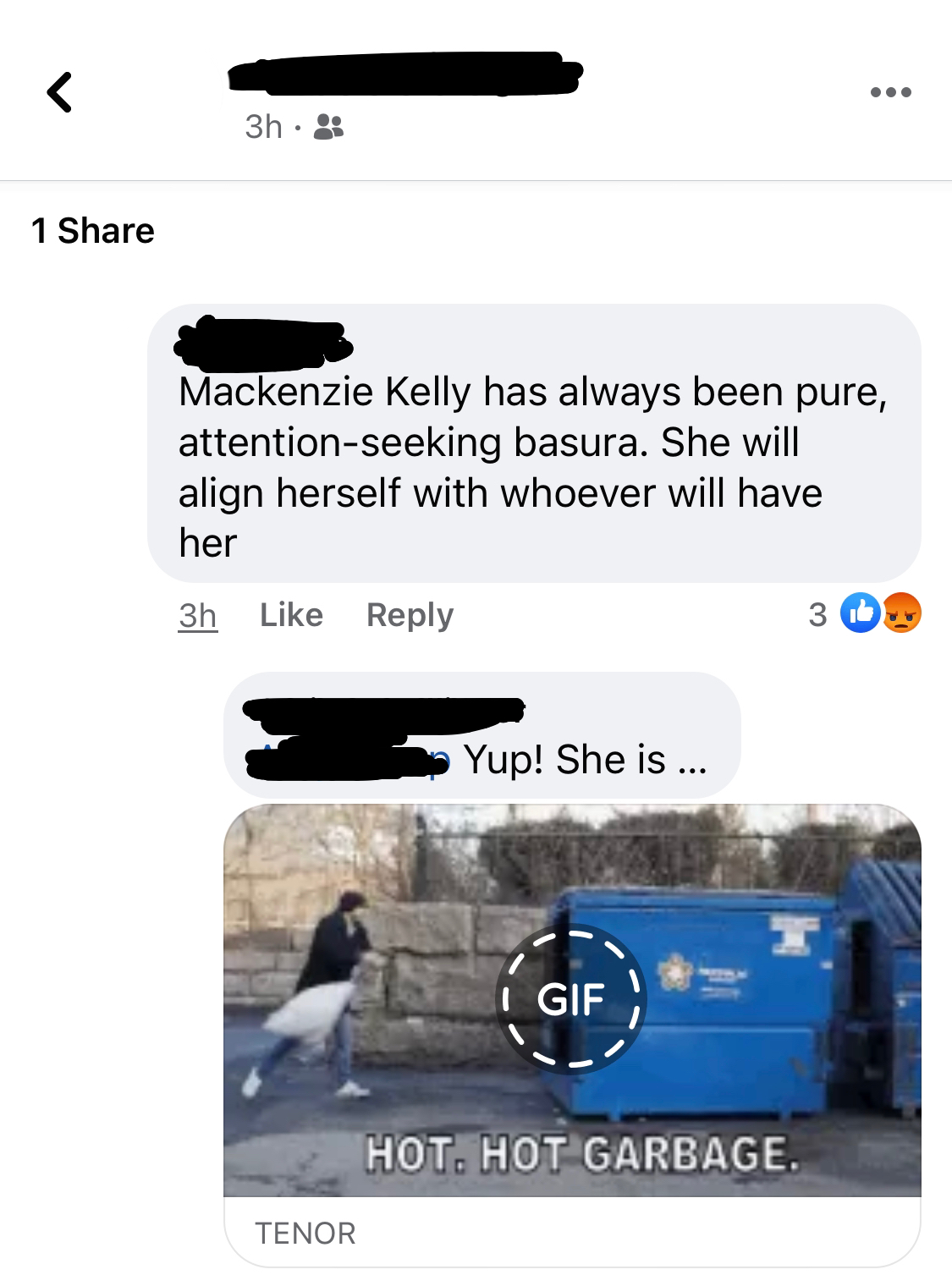Open the angry face reaction icon
This screenshot has width=952, height=1275.
click(x=902, y=613)
